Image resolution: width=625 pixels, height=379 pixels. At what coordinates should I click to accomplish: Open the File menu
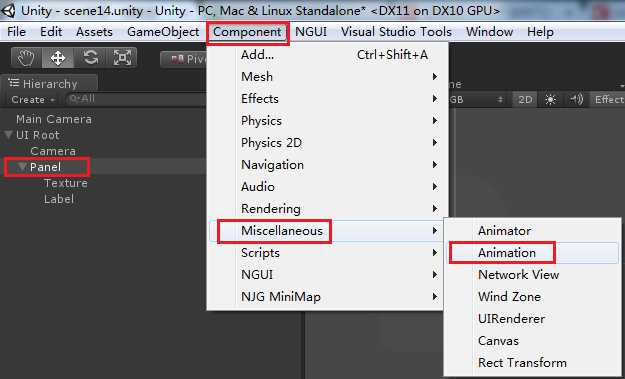pos(17,32)
